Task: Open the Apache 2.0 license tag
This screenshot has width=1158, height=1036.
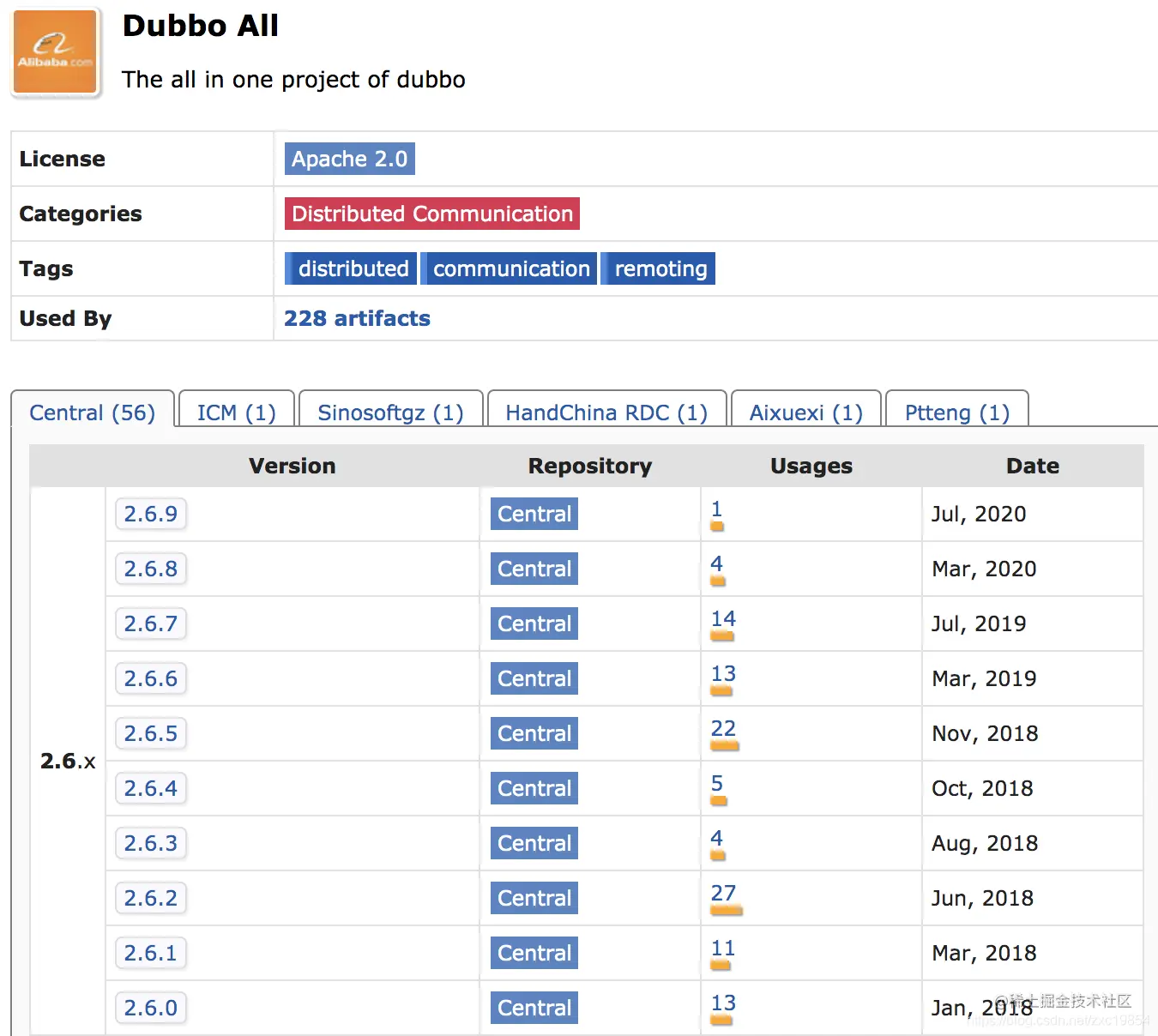Action: (x=349, y=159)
